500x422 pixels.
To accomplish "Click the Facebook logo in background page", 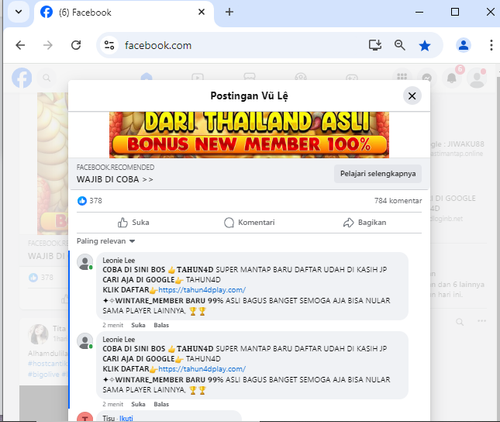I will [22, 78].
